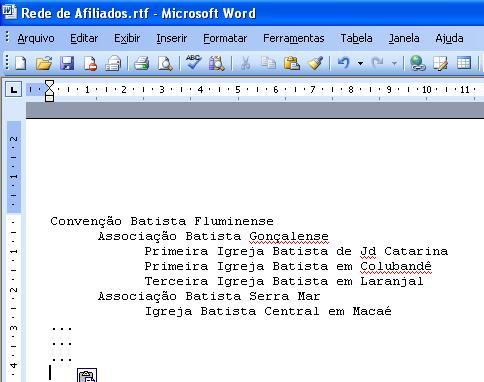The width and height of the screenshot is (484, 382).
Task: Expand the redo history dropdown arrow
Action: (x=394, y=63)
